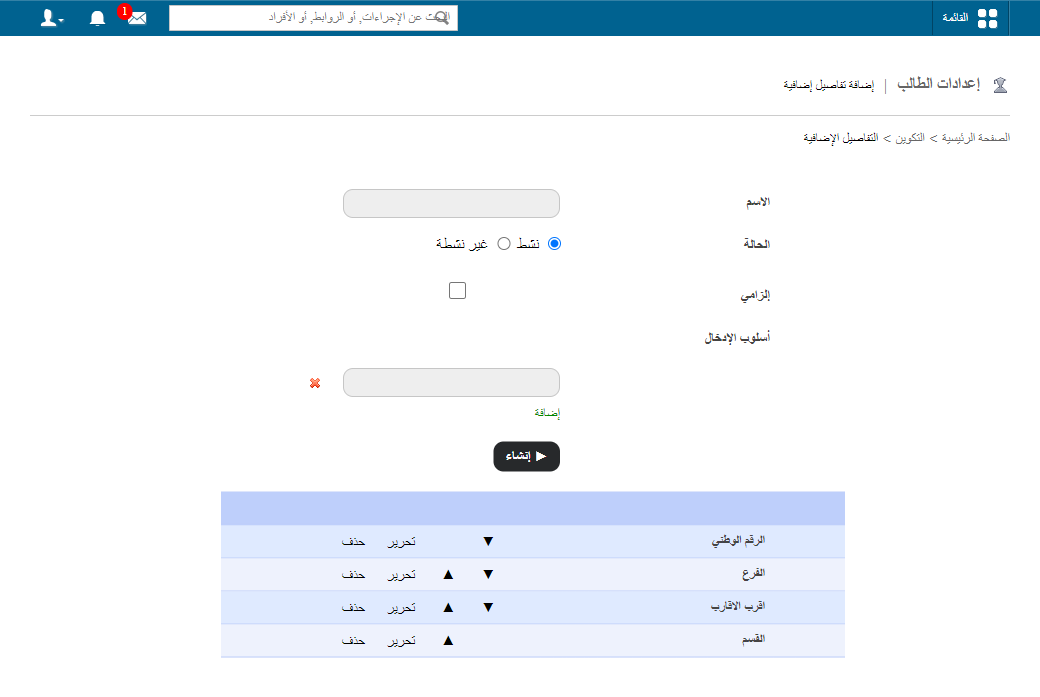Move القسم row up
Viewport: 1040px width, 697px height.
(x=448, y=641)
